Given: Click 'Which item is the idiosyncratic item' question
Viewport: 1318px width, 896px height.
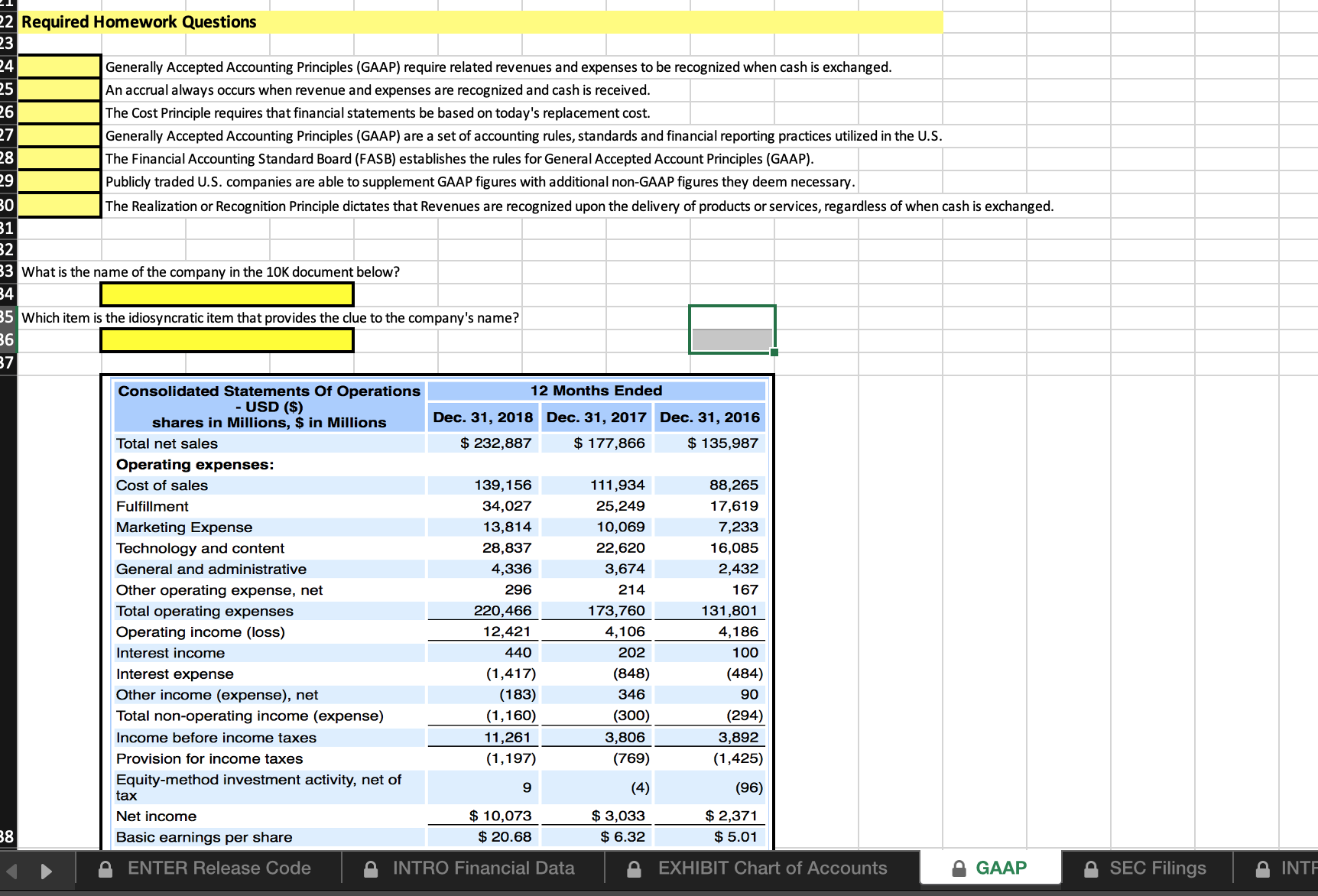Looking at the screenshot, I should [271, 318].
